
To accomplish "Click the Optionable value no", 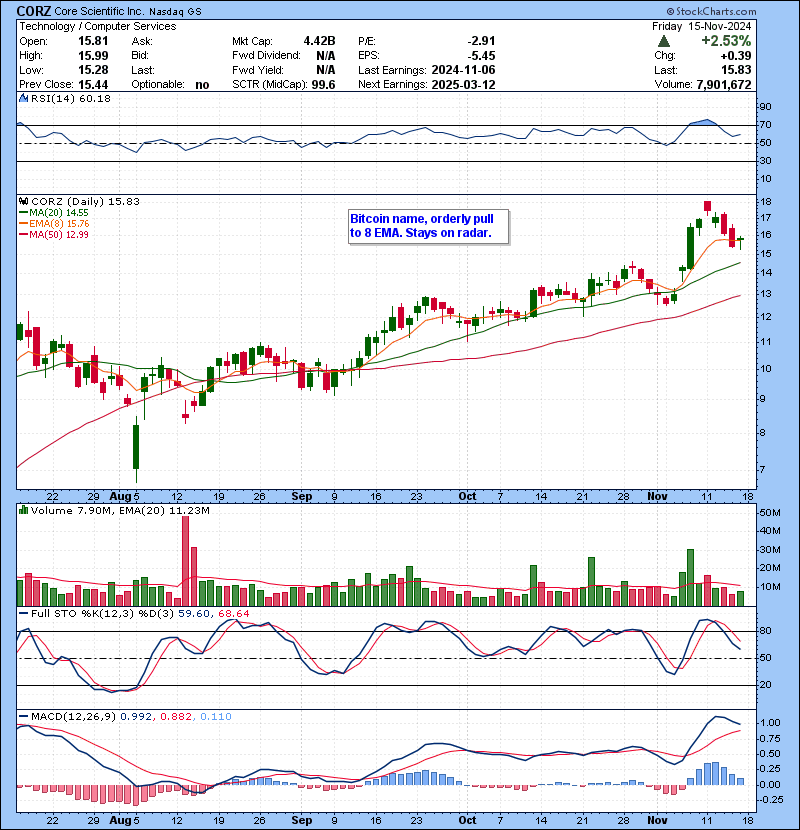I will click(x=202, y=85).
